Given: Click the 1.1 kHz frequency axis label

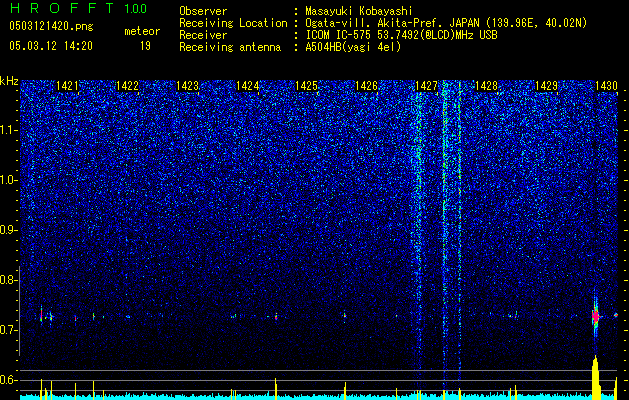Looking at the screenshot, I should click(x=8, y=130).
